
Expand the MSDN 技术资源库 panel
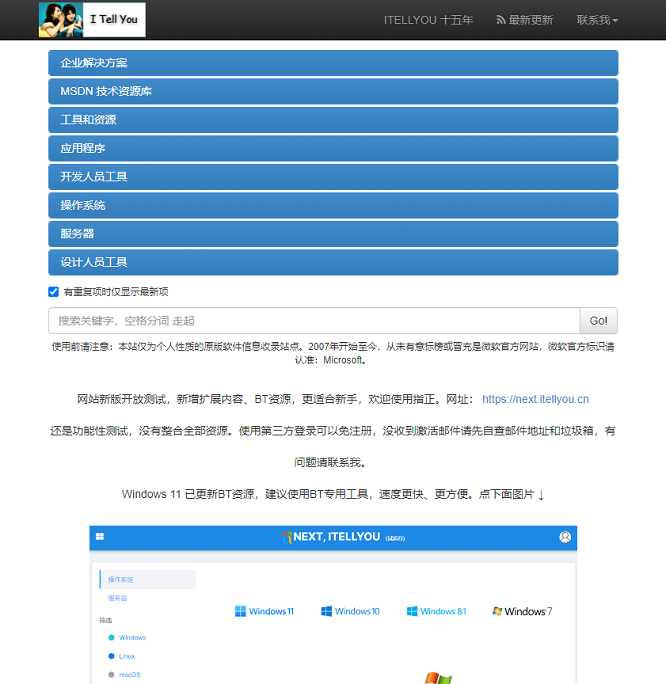[333, 91]
